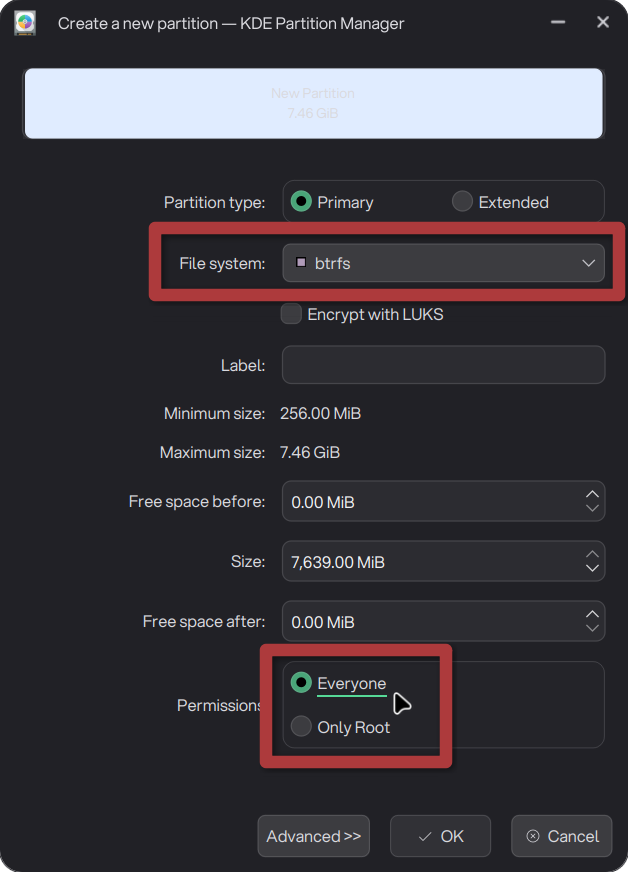This screenshot has height=872, width=628.
Task: Increase Size with the up arrow
Action: point(592,554)
